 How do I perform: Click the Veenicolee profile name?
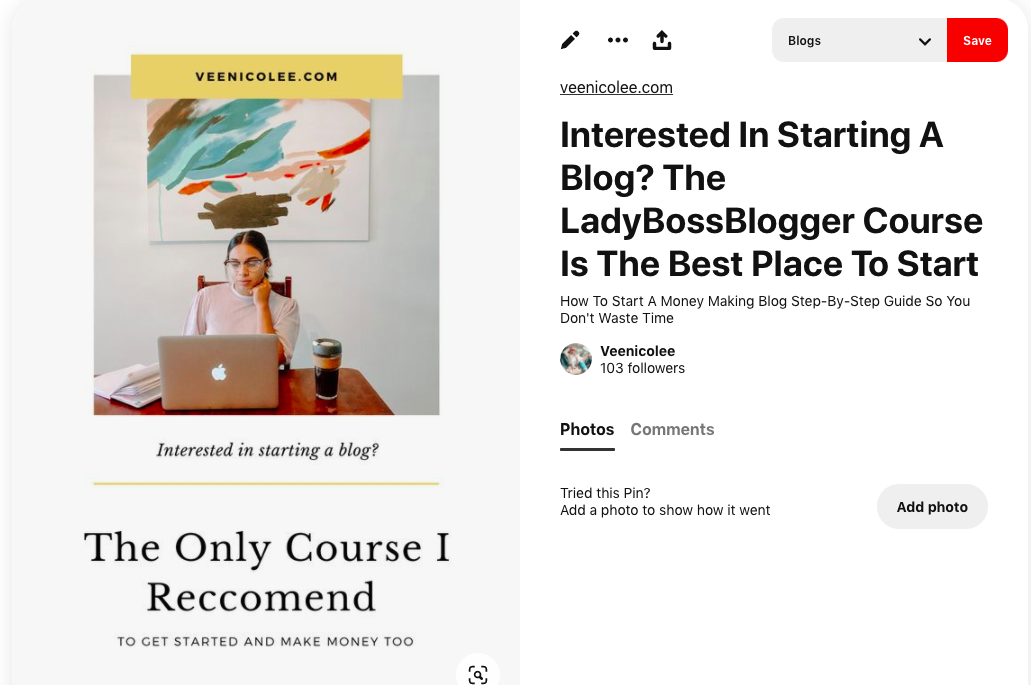637,351
